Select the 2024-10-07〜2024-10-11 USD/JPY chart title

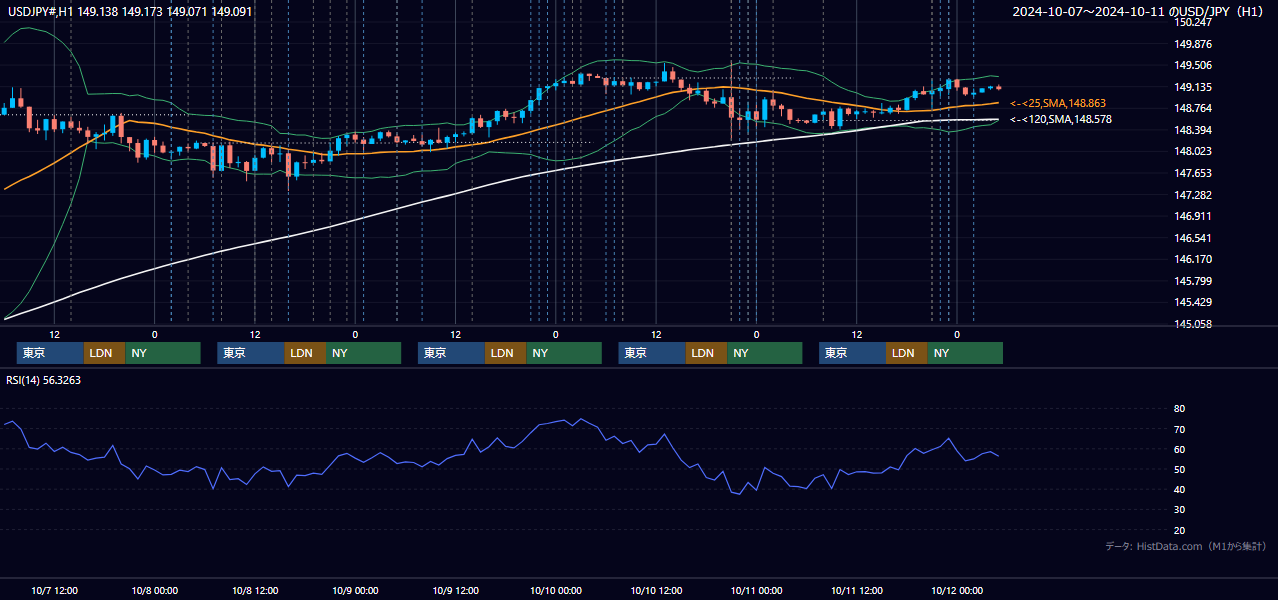pyautogui.click(x=1139, y=12)
